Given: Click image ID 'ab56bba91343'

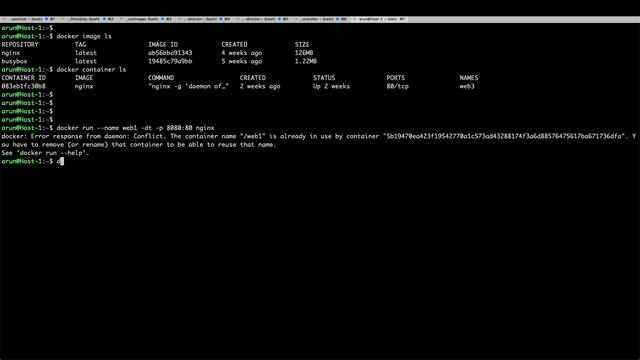Looking at the screenshot, I should [x=170, y=53].
